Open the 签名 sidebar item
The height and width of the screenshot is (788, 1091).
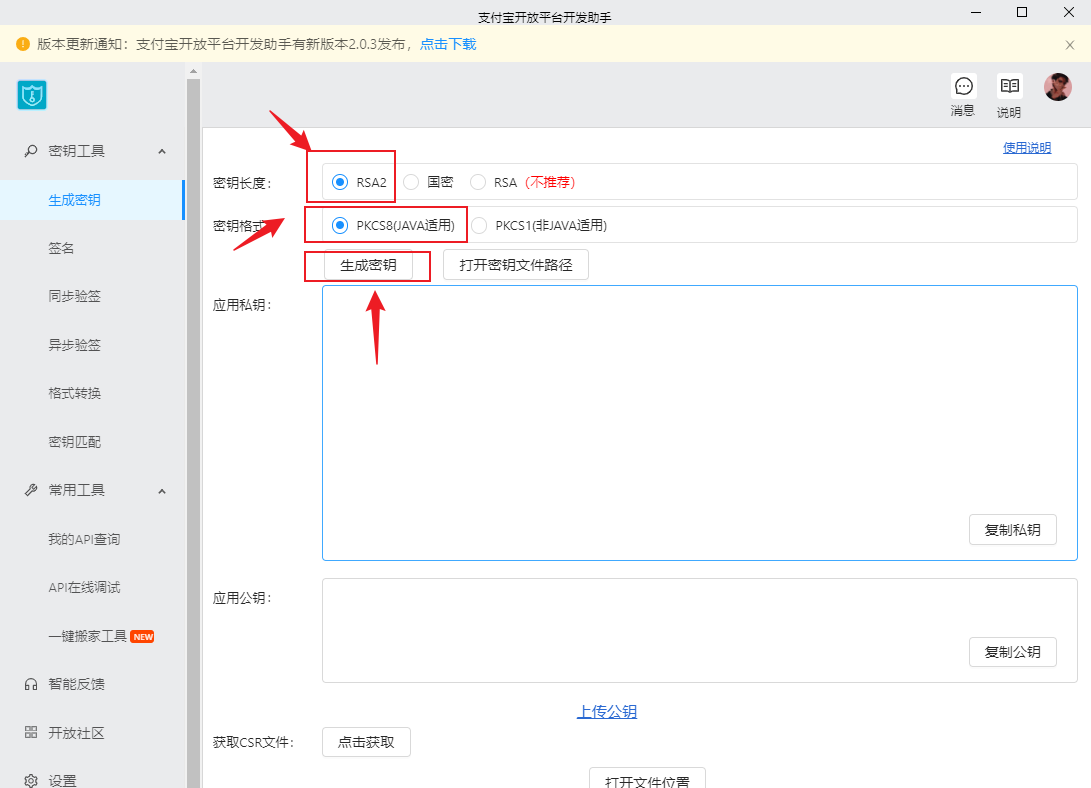(62, 248)
